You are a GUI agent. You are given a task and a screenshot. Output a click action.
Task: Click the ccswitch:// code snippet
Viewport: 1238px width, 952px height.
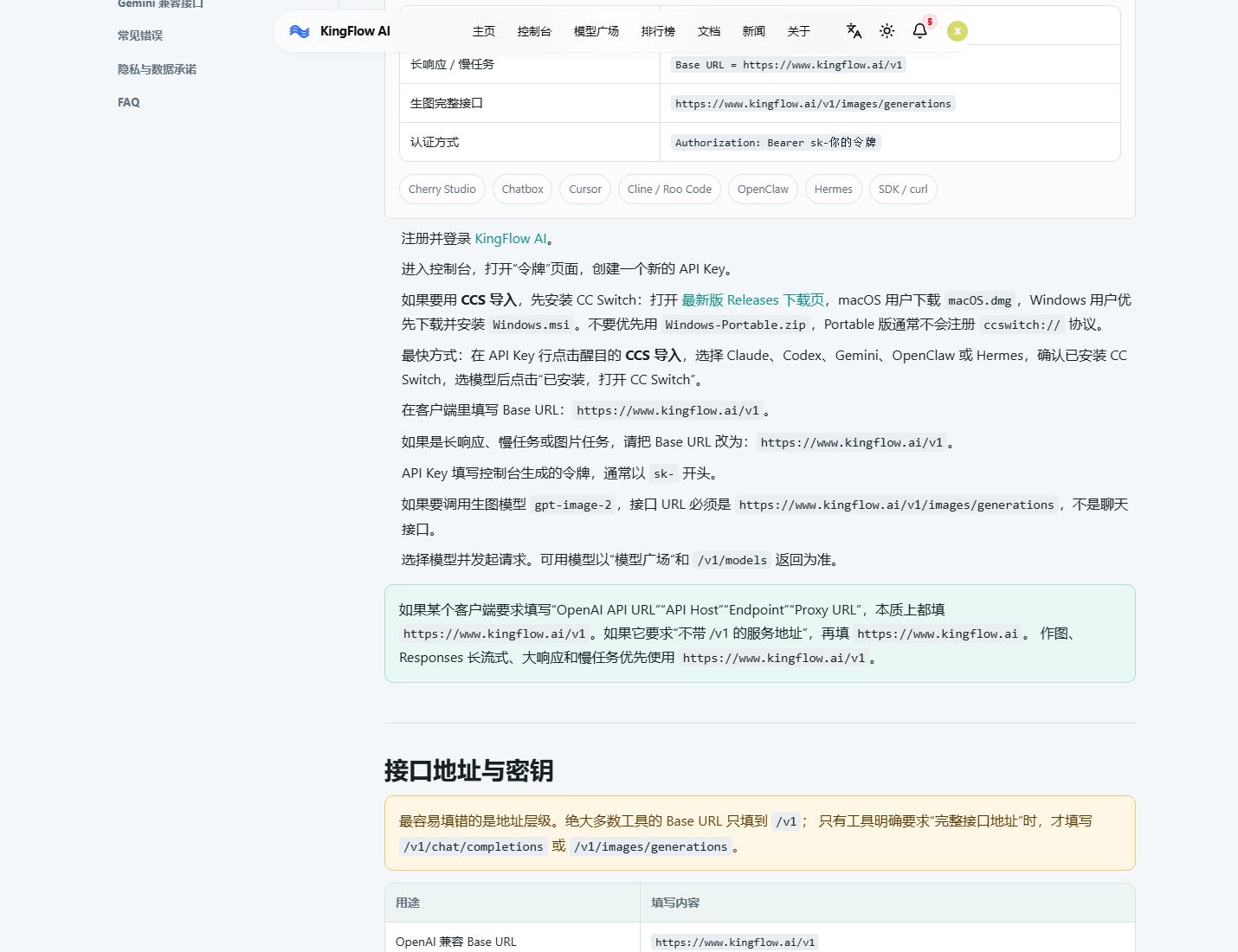(x=1022, y=325)
